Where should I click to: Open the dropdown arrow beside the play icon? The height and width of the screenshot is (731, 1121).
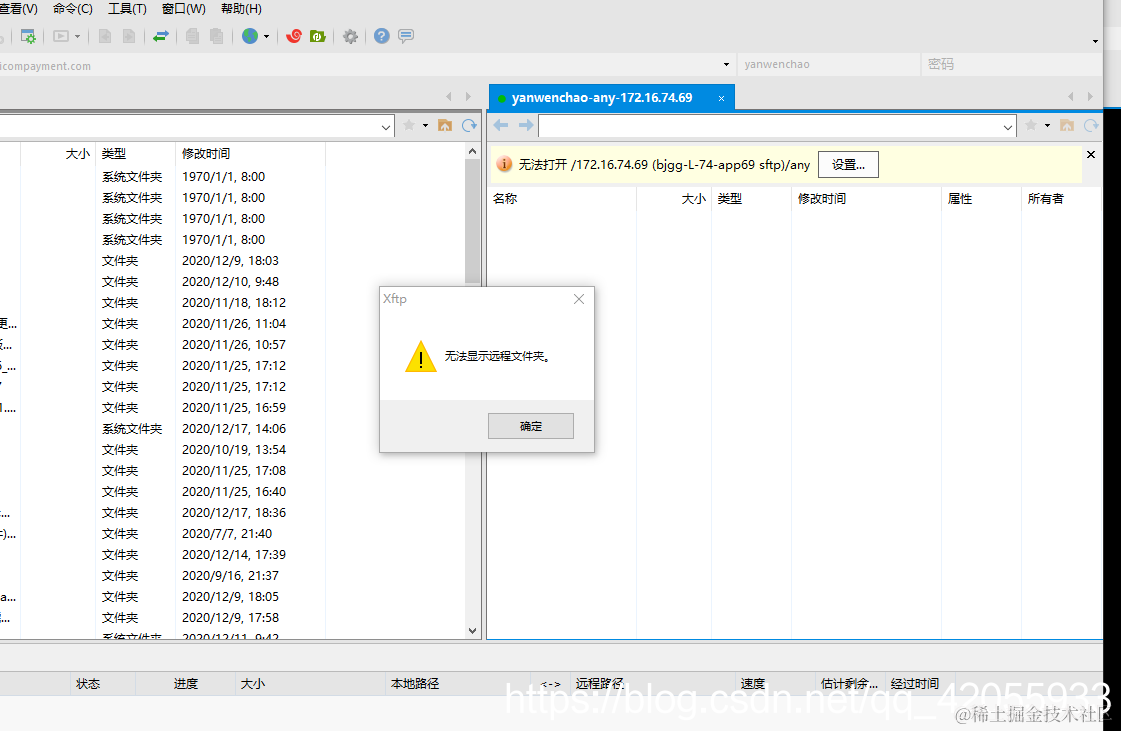77,36
